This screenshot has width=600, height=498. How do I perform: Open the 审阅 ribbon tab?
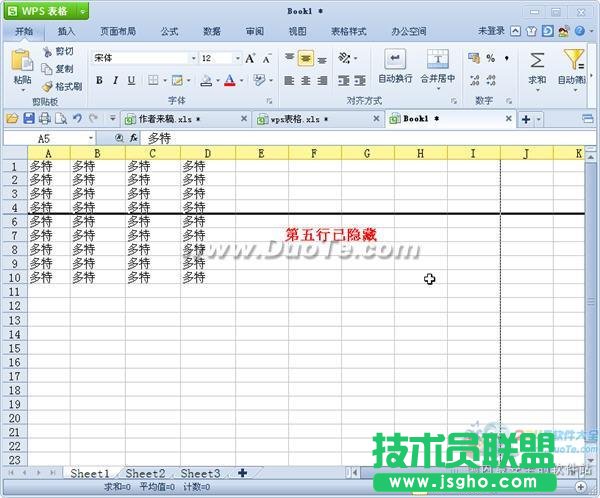coord(255,31)
